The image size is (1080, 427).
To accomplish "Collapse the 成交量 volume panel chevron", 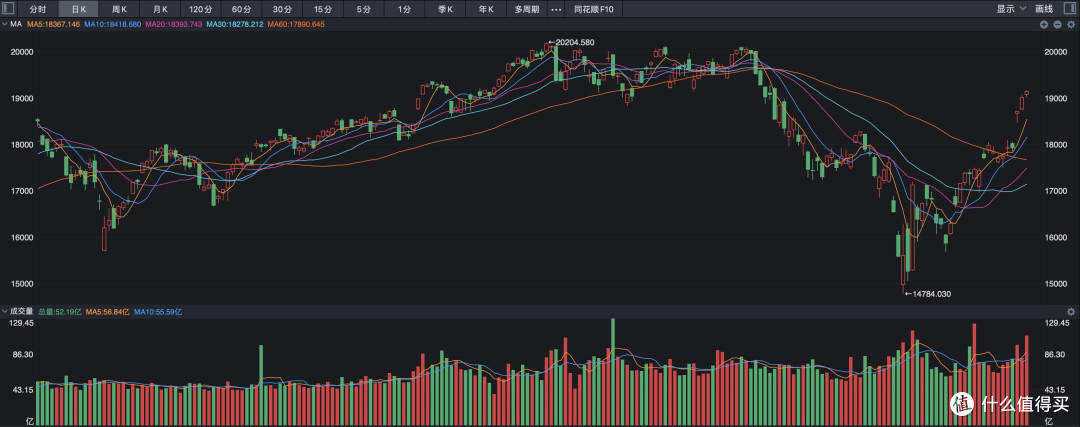I will click(x=5, y=311).
